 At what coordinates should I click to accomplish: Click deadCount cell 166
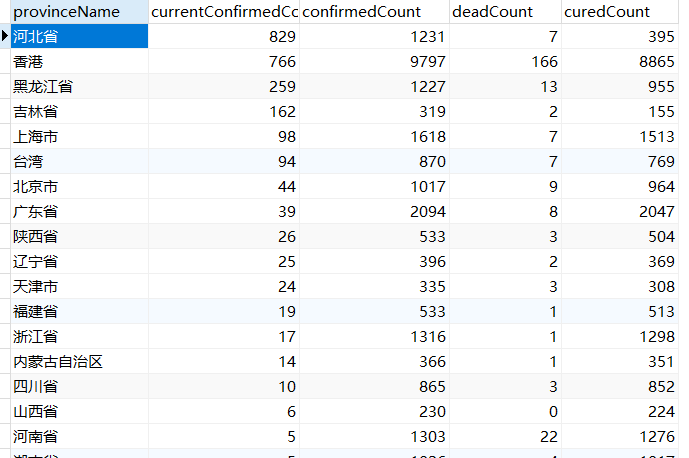(505, 61)
